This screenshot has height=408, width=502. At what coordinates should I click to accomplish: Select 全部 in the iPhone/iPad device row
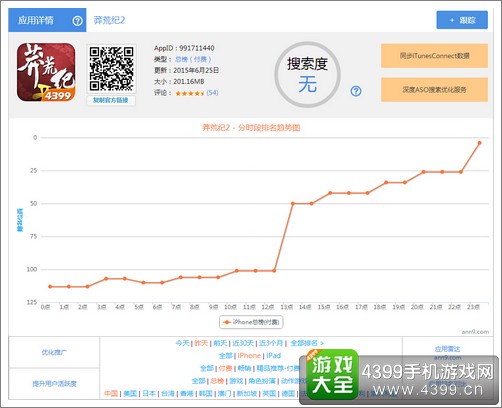pyautogui.click(x=225, y=356)
